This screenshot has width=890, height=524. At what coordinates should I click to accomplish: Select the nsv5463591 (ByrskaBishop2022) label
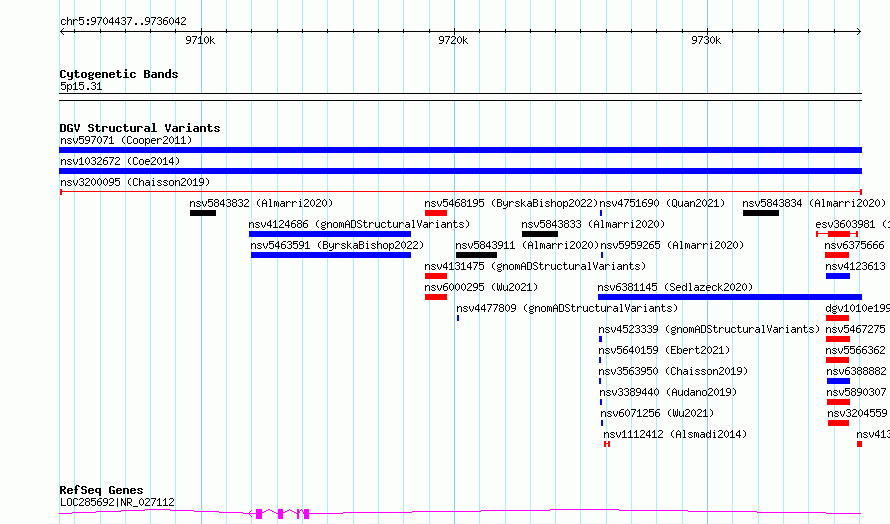[337, 245]
